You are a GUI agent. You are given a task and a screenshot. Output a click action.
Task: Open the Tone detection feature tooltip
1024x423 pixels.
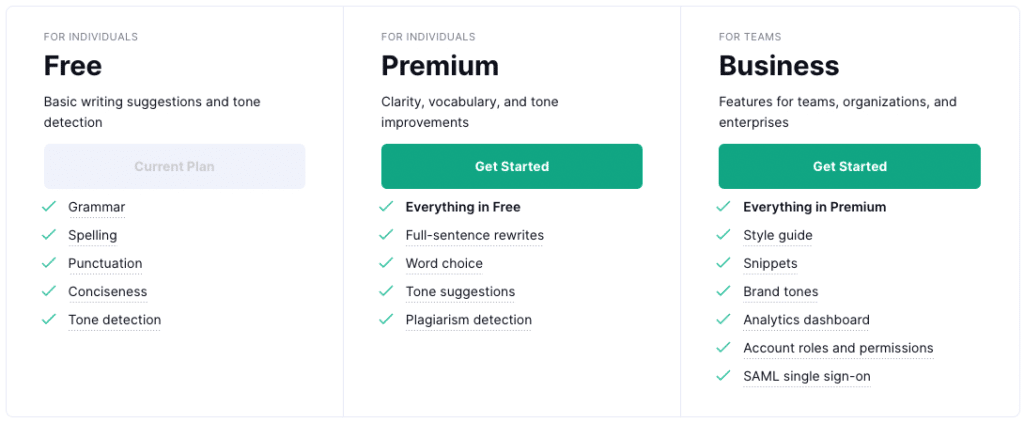pos(114,320)
